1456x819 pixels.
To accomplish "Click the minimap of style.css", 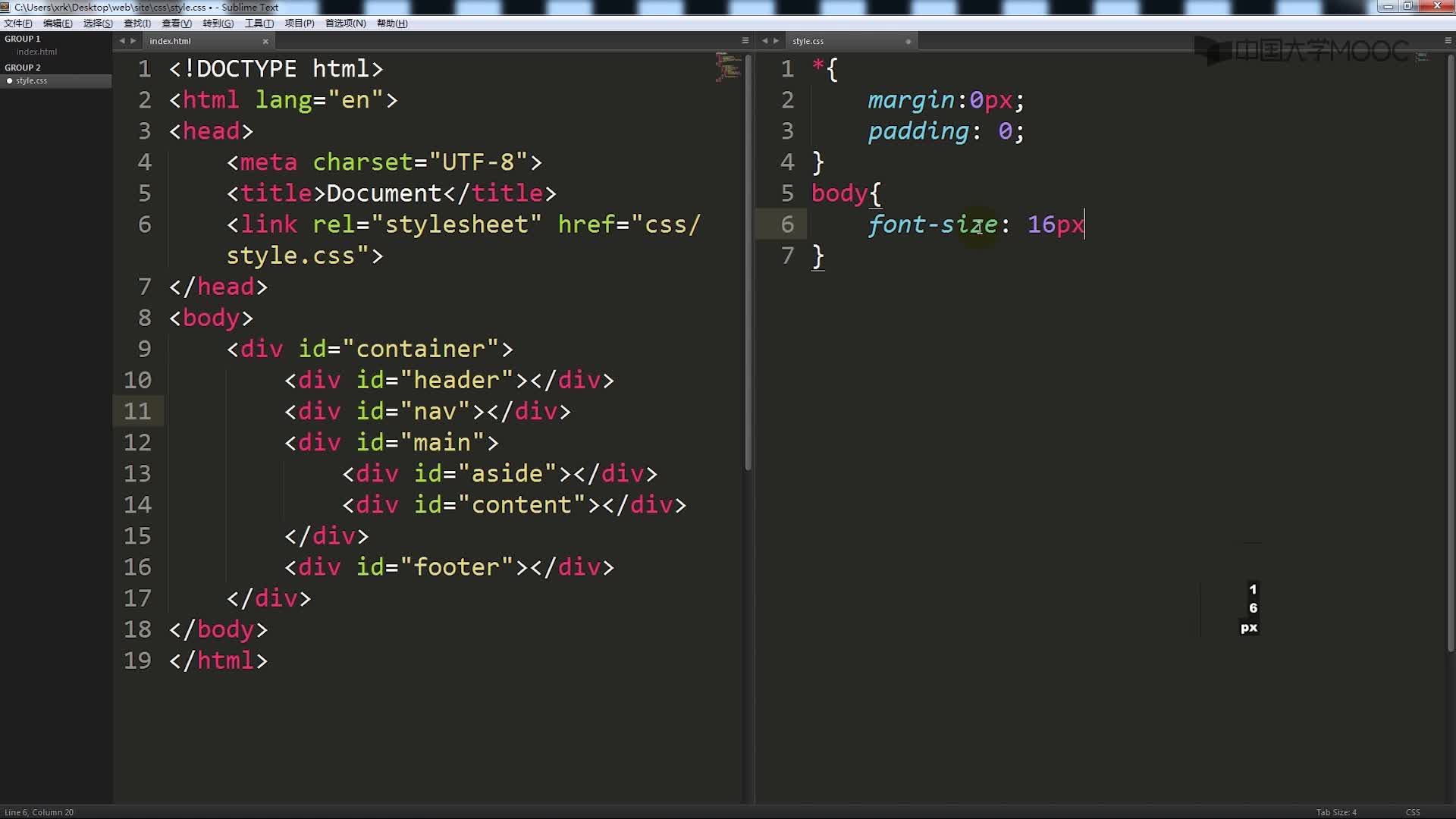I will 1421,58.
